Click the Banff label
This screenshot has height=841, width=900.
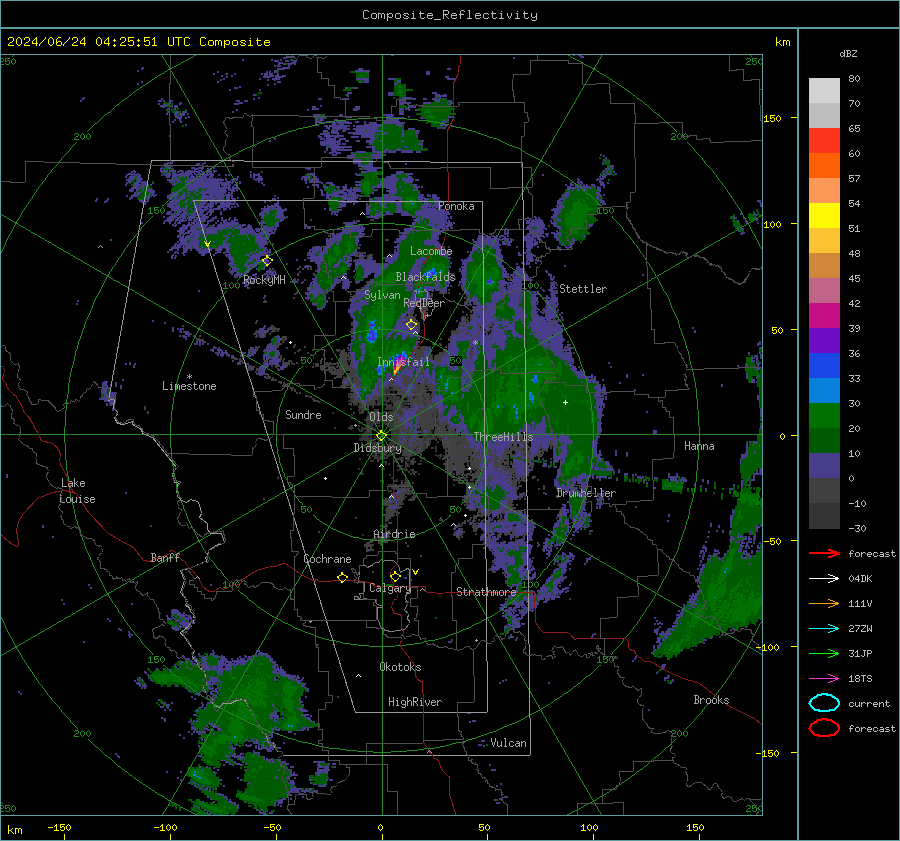tap(165, 557)
